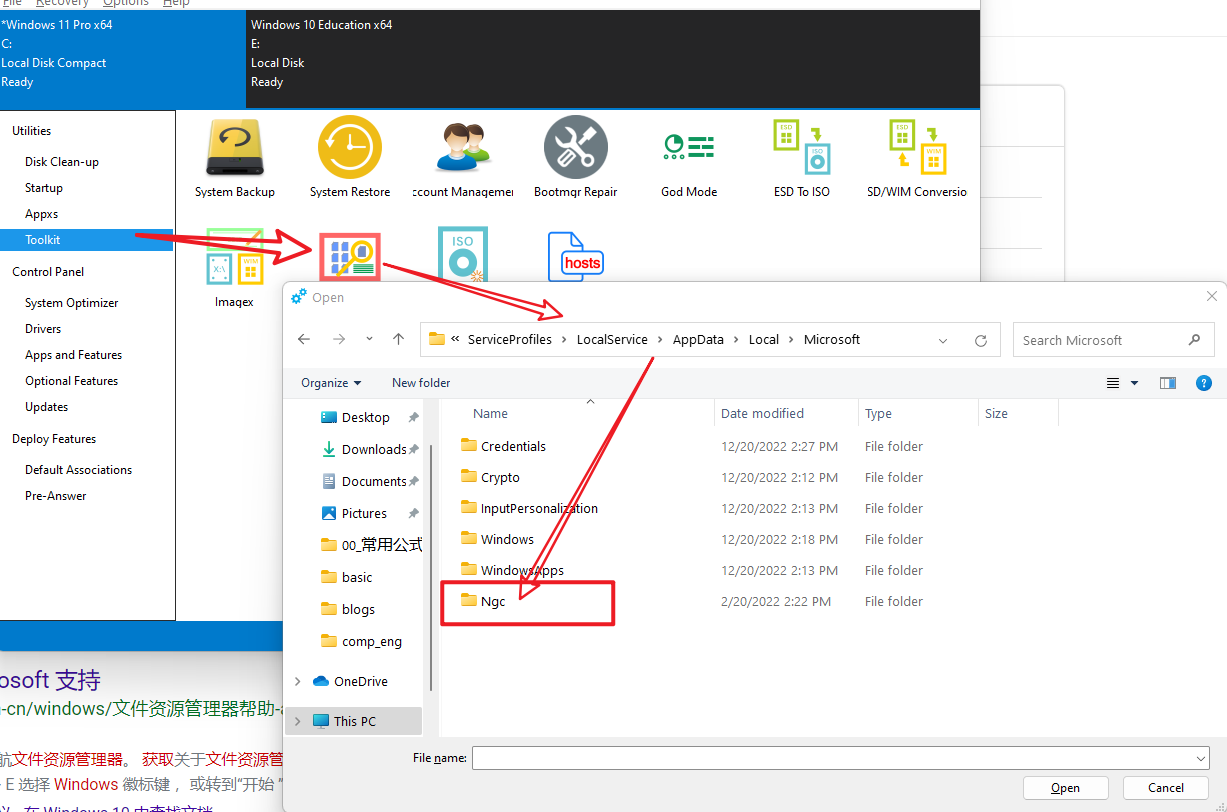Open the recent locations dropdown arrow
Image resolution: width=1227 pixels, height=812 pixels.
tap(370, 339)
